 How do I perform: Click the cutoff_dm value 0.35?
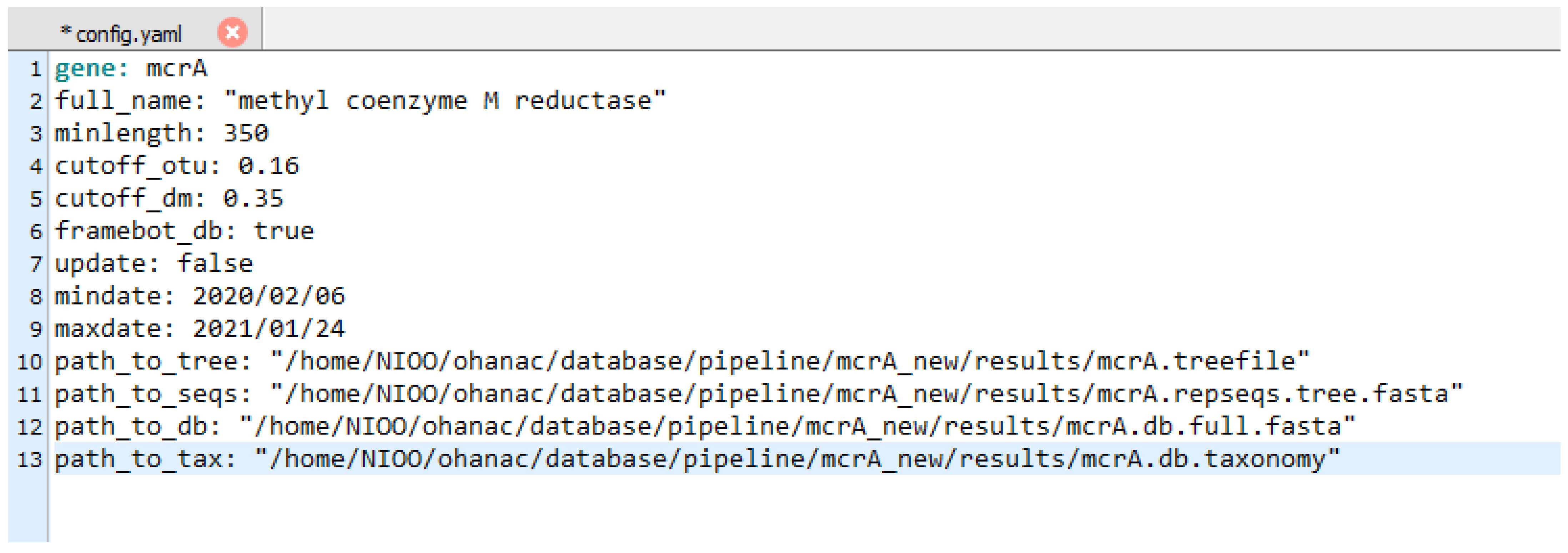pyautogui.click(x=253, y=199)
